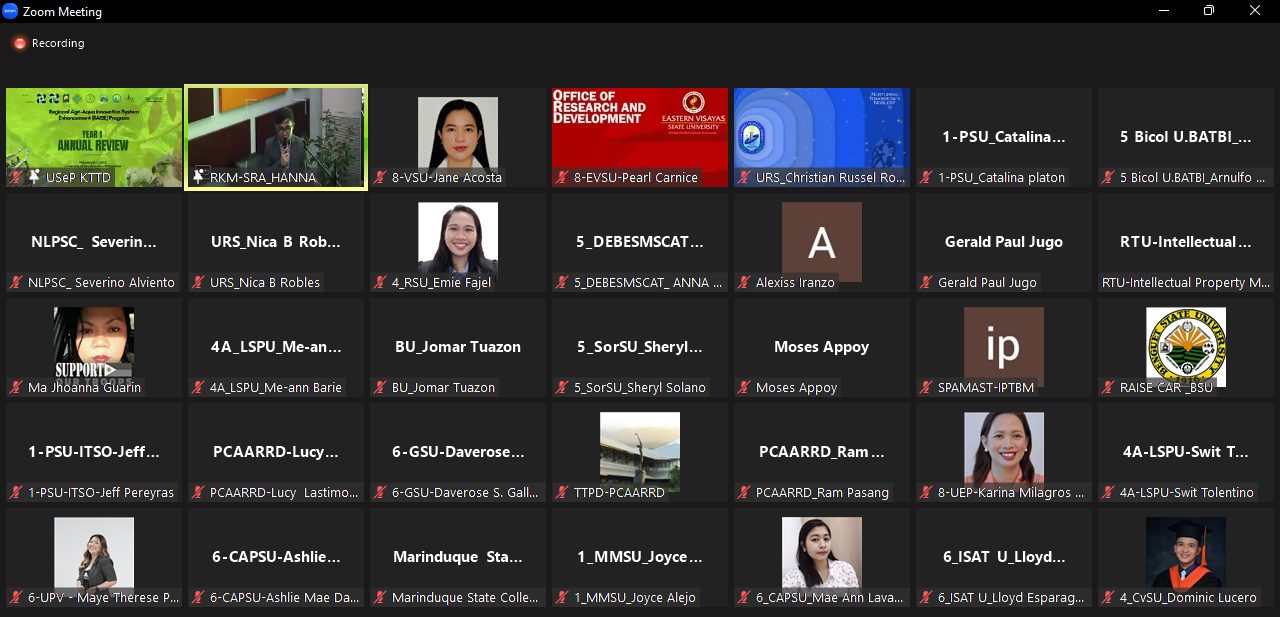This screenshot has width=1280, height=617.
Task: Click the 'RKM-SRA_HANNA' name label
Action: 263,178
